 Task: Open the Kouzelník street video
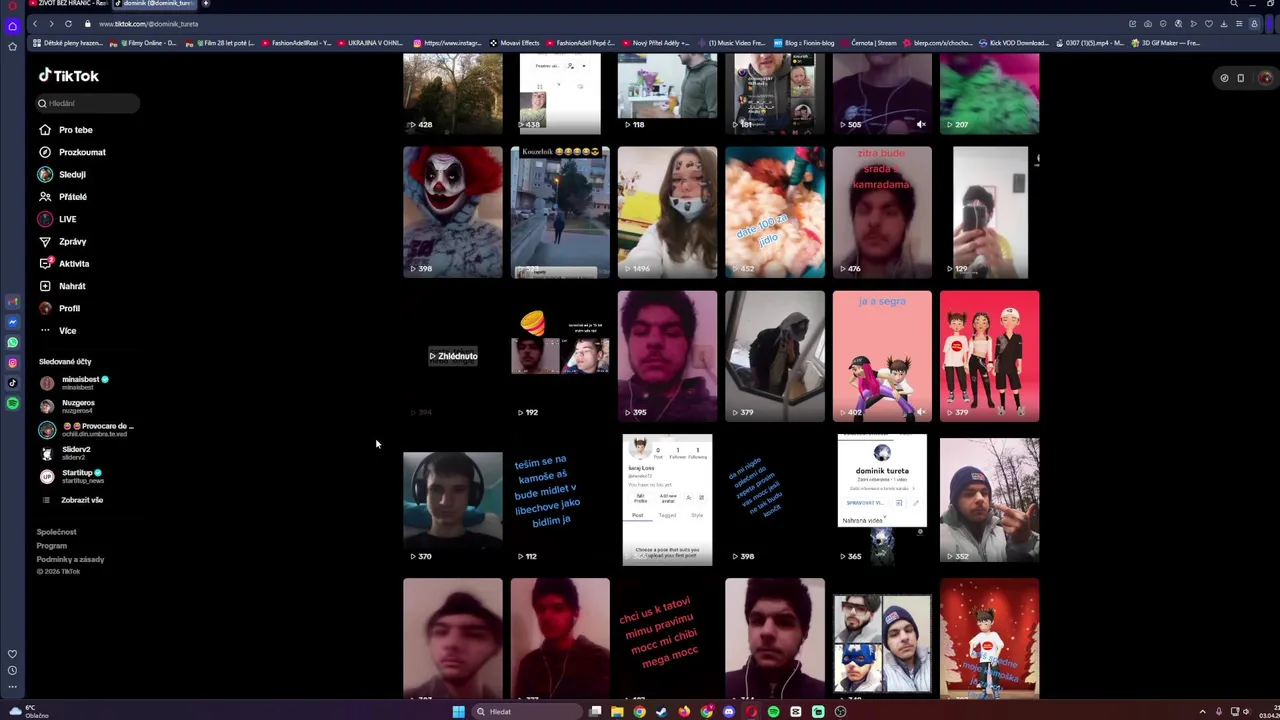click(x=560, y=212)
